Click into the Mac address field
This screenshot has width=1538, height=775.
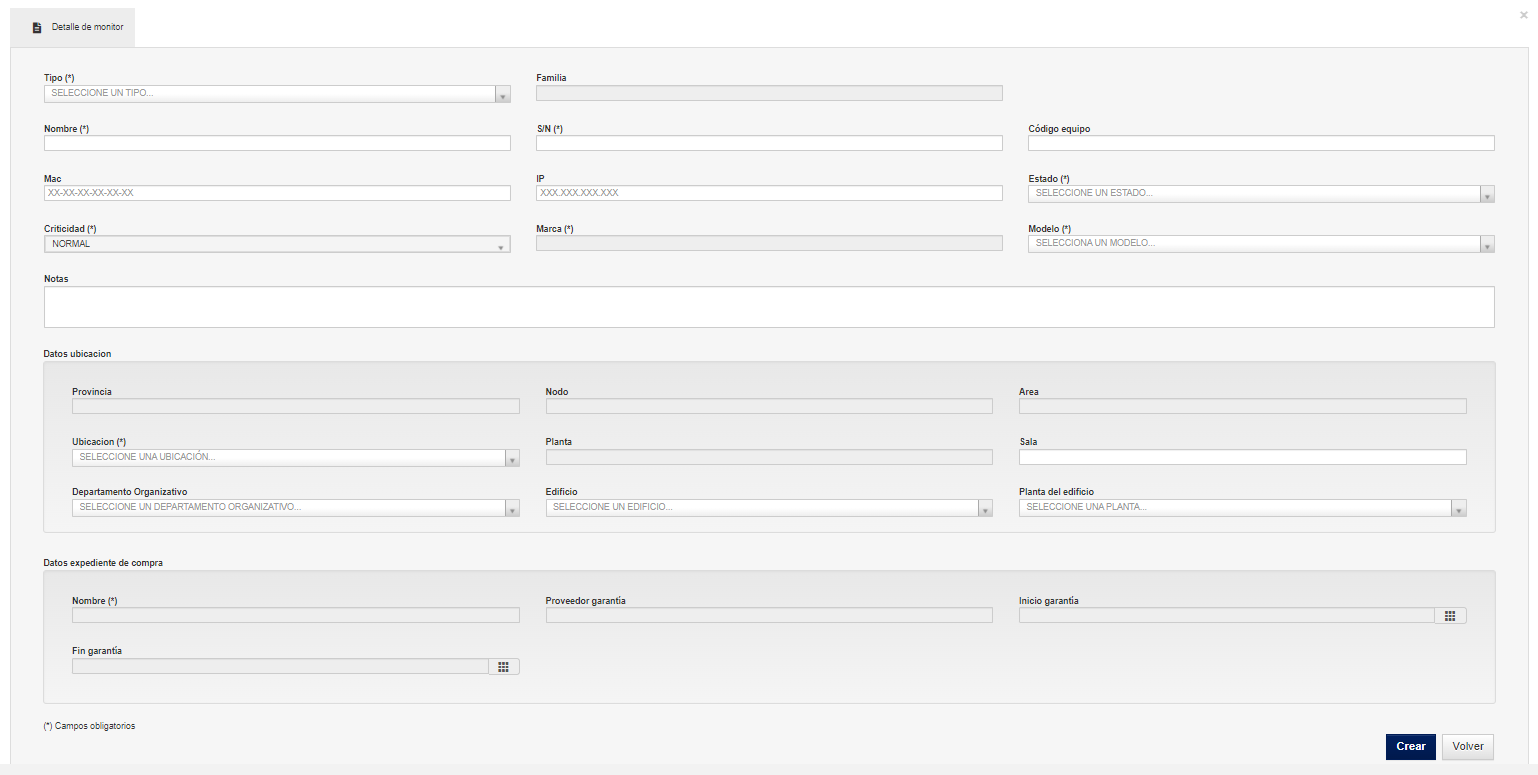tap(277, 193)
